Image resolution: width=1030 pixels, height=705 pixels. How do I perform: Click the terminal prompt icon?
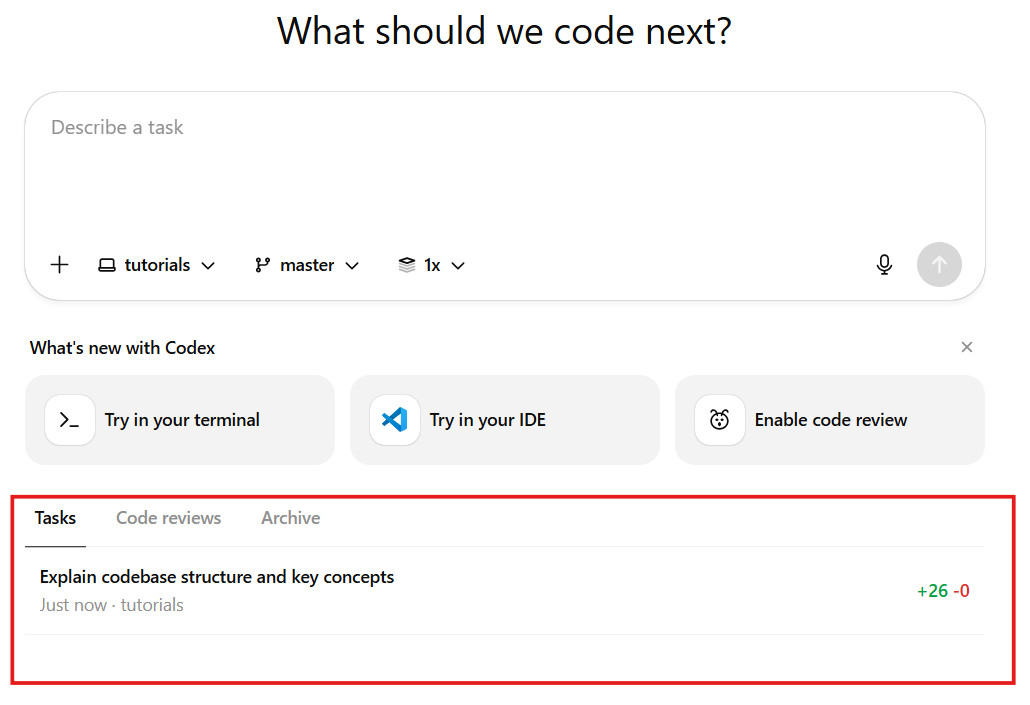(x=70, y=420)
